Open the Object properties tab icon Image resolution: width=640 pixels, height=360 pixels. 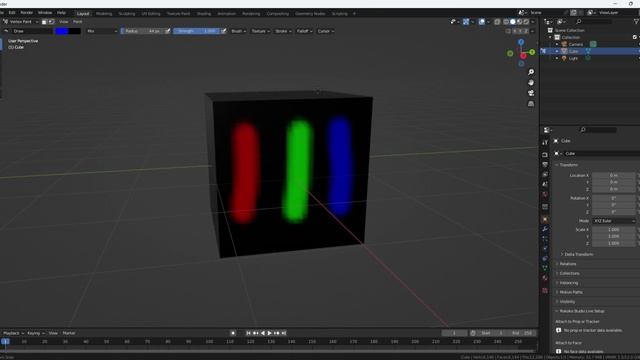(545, 219)
